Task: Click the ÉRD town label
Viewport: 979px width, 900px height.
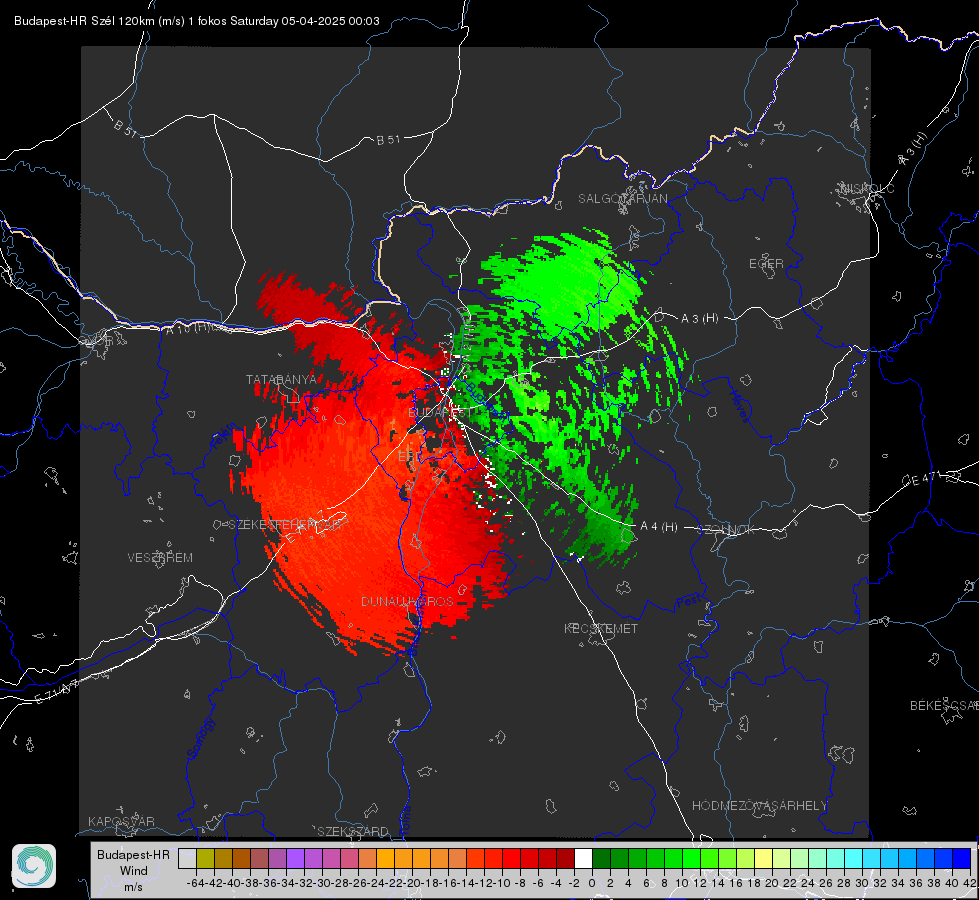Action: 410,457
